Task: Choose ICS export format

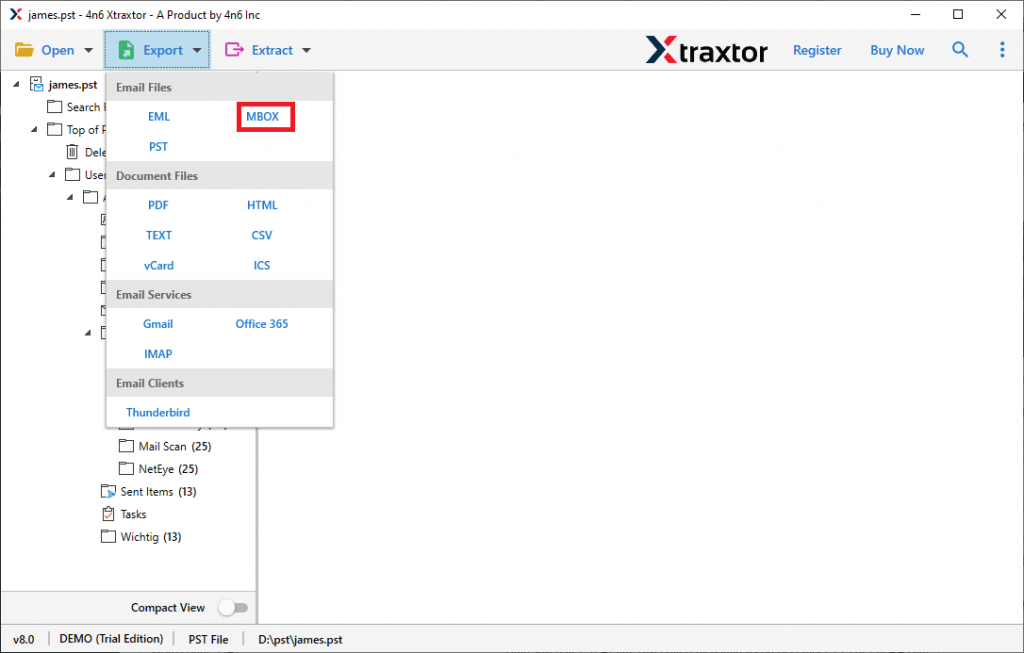Action: [x=262, y=265]
